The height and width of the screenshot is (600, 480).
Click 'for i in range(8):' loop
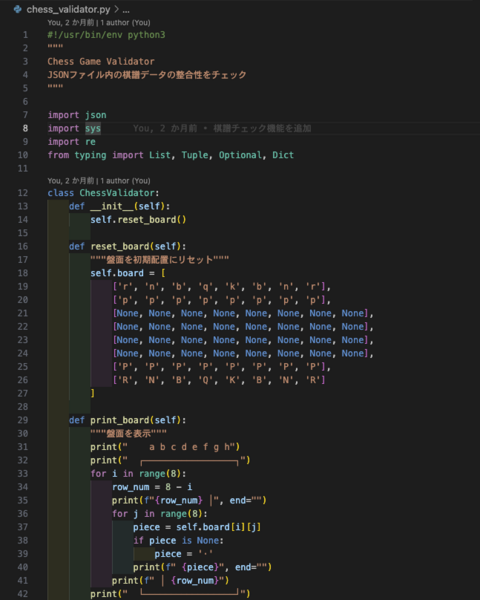[x=138, y=474]
